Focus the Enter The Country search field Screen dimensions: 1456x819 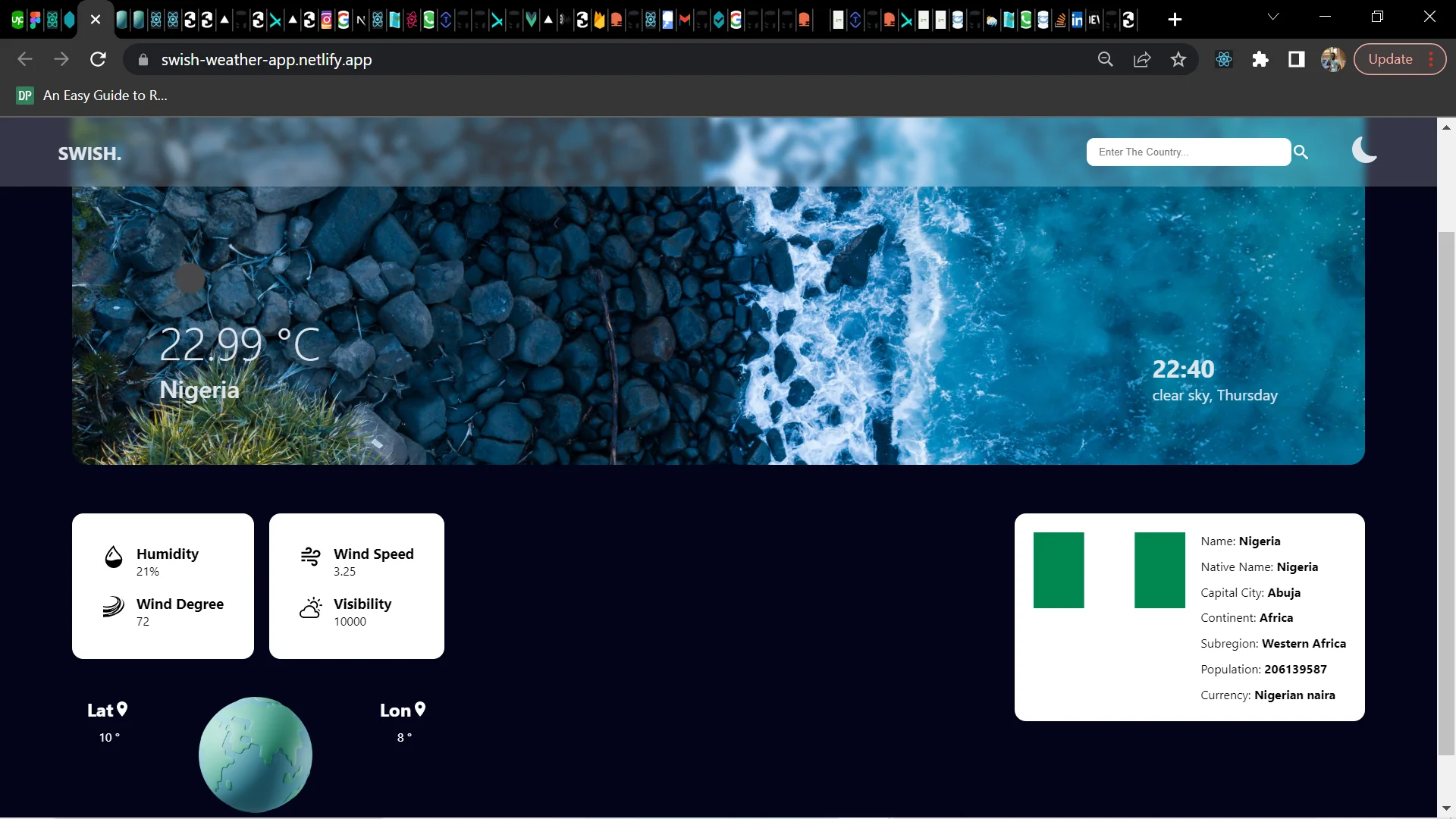(1188, 152)
